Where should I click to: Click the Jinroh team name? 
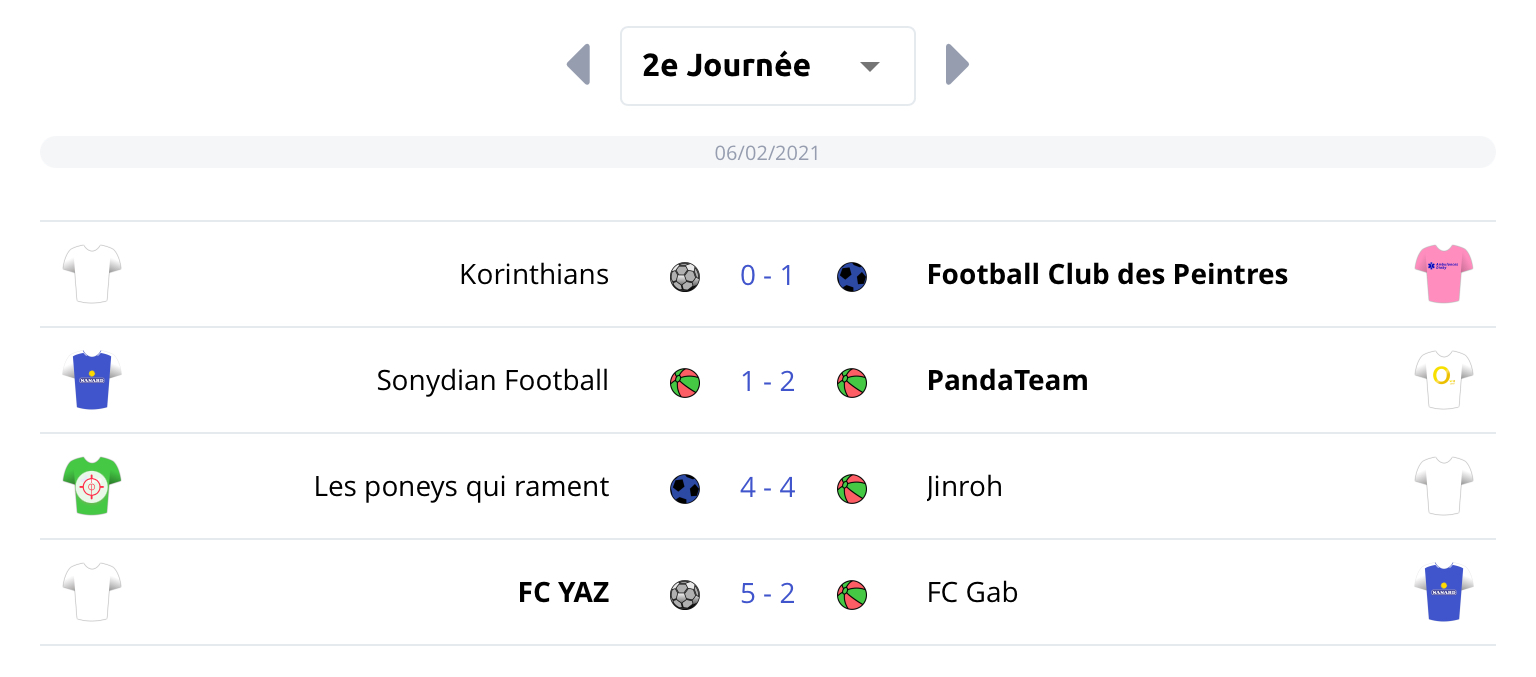(x=964, y=487)
